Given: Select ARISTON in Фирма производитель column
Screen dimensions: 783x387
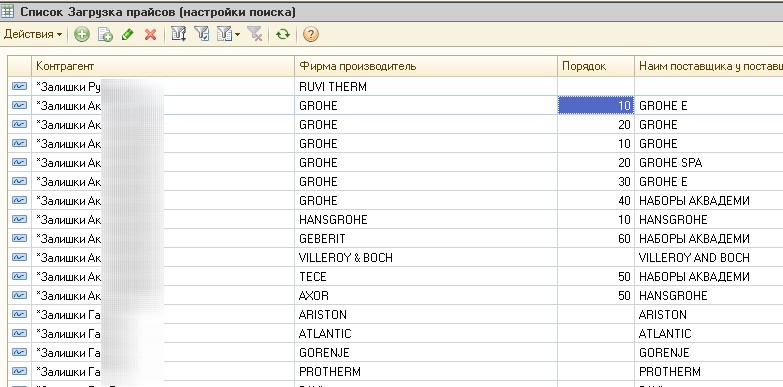Looking at the screenshot, I should [426, 314].
